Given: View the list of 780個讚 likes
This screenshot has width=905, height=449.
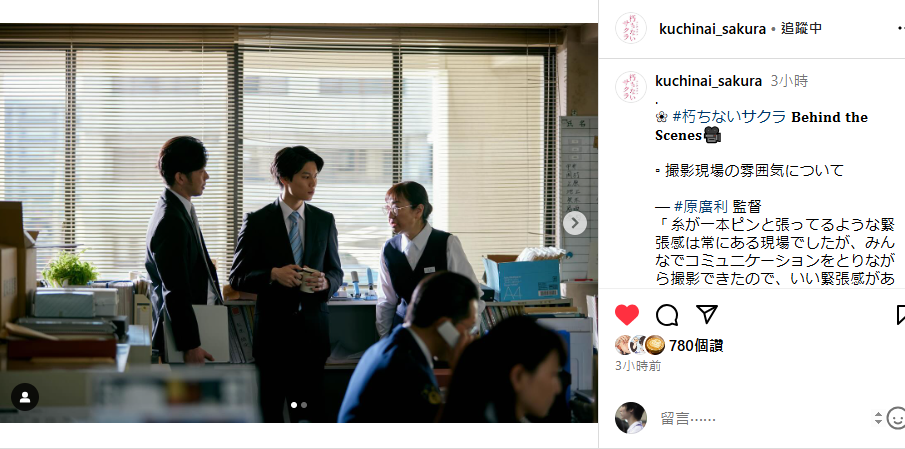Looking at the screenshot, I should [695, 346].
